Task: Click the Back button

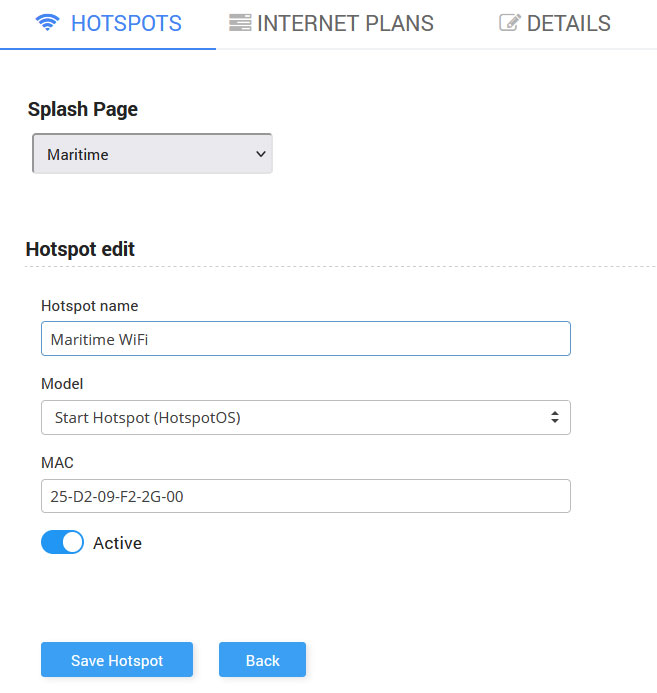Action: coord(262,660)
